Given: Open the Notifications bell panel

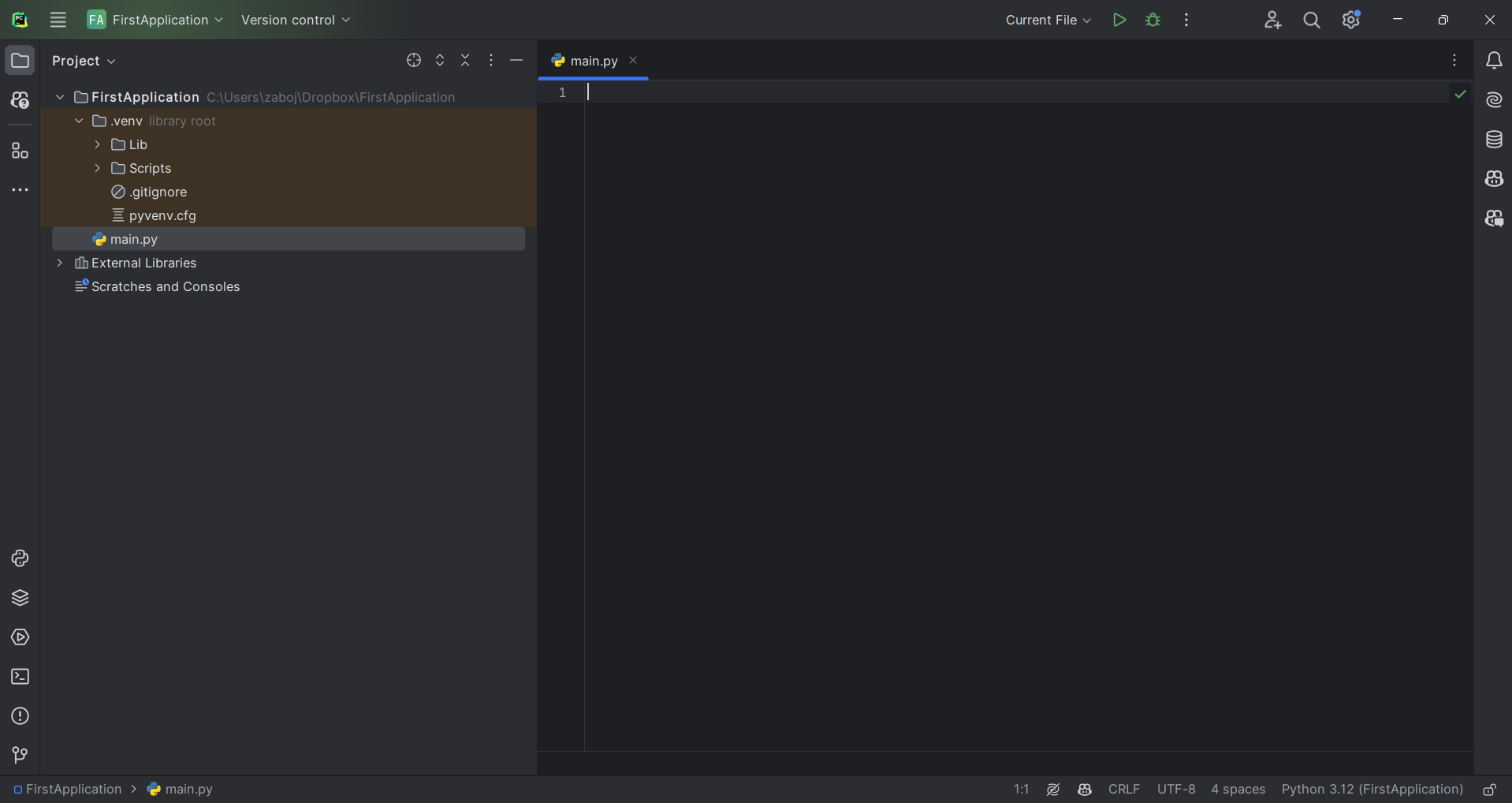Looking at the screenshot, I should click(1494, 61).
